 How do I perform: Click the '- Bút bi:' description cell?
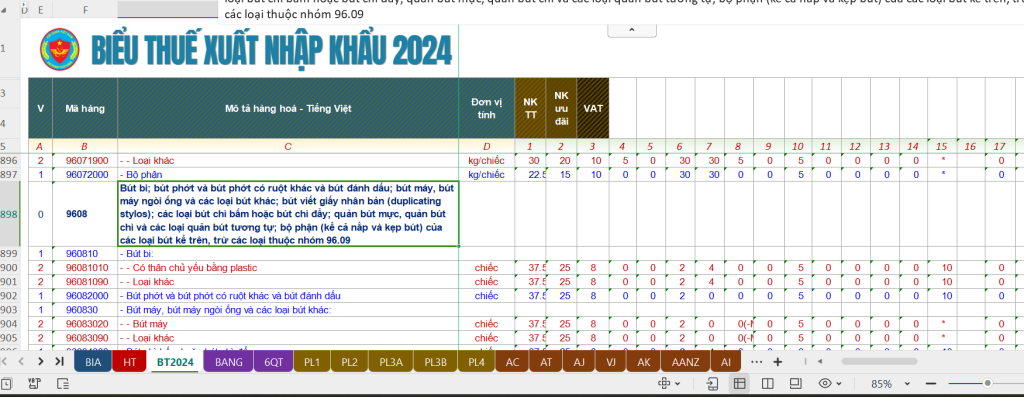pyautogui.click(x=288, y=253)
